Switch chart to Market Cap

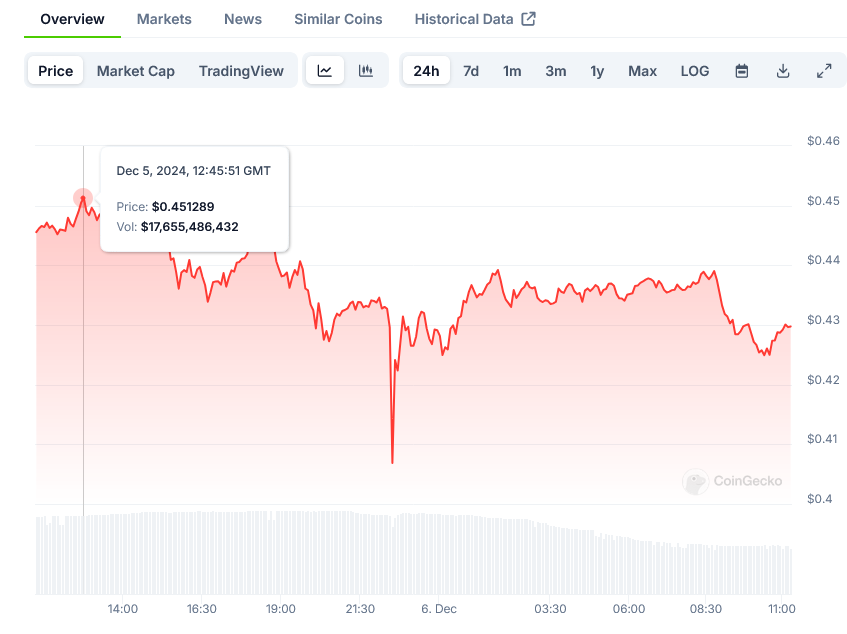[136, 71]
